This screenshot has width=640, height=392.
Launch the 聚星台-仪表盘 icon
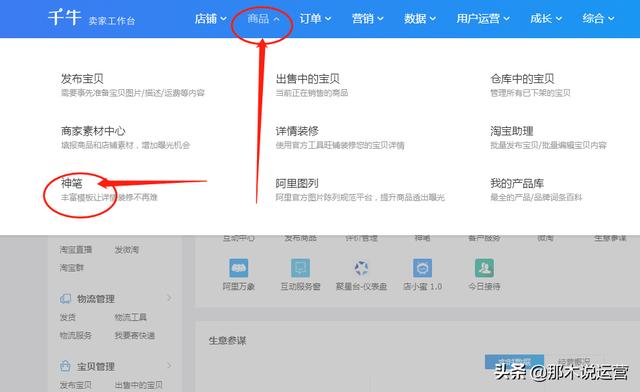(x=361, y=268)
